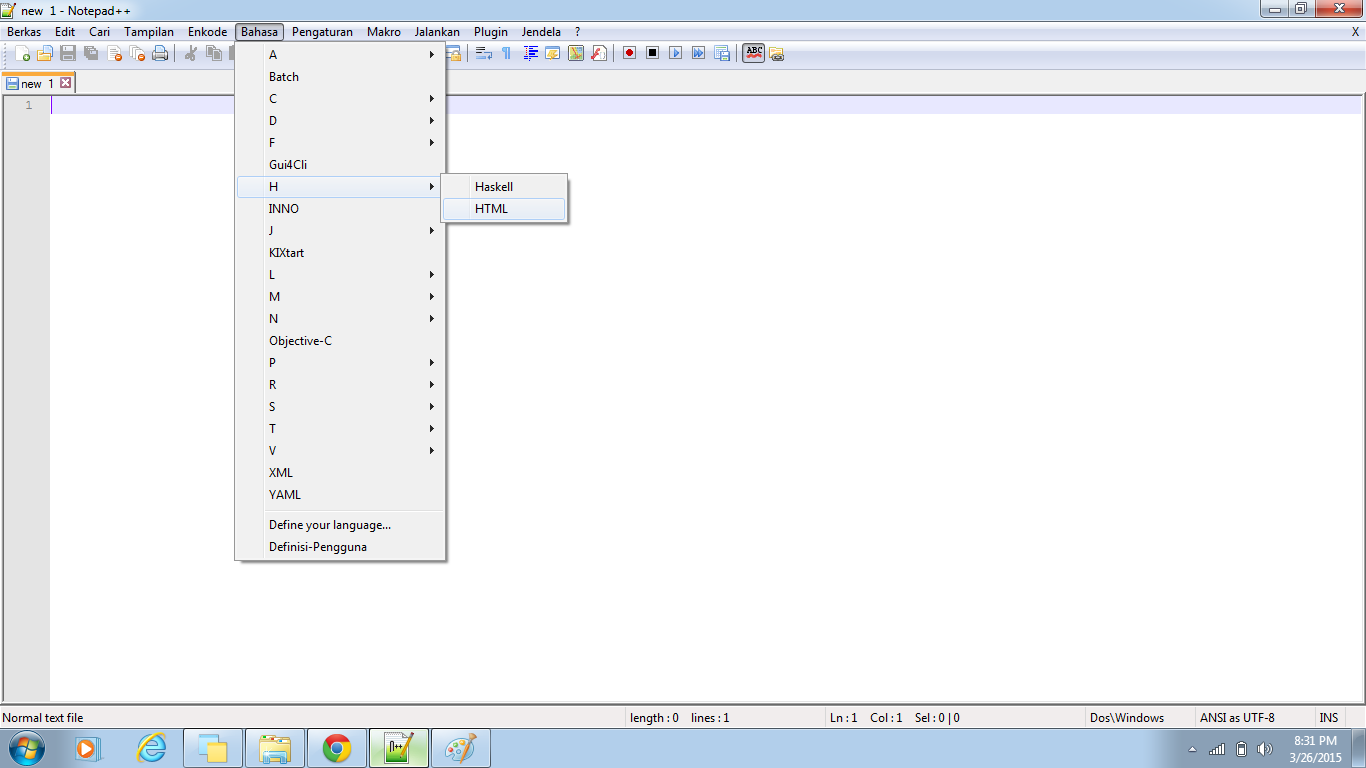Open the Edit menu
The image size is (1366, 768).
[x=65, y=32]
